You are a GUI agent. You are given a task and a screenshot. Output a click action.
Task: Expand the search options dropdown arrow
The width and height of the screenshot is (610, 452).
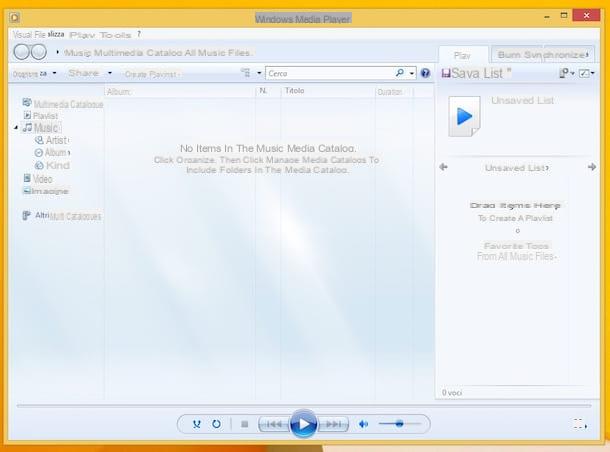point(412,73)
